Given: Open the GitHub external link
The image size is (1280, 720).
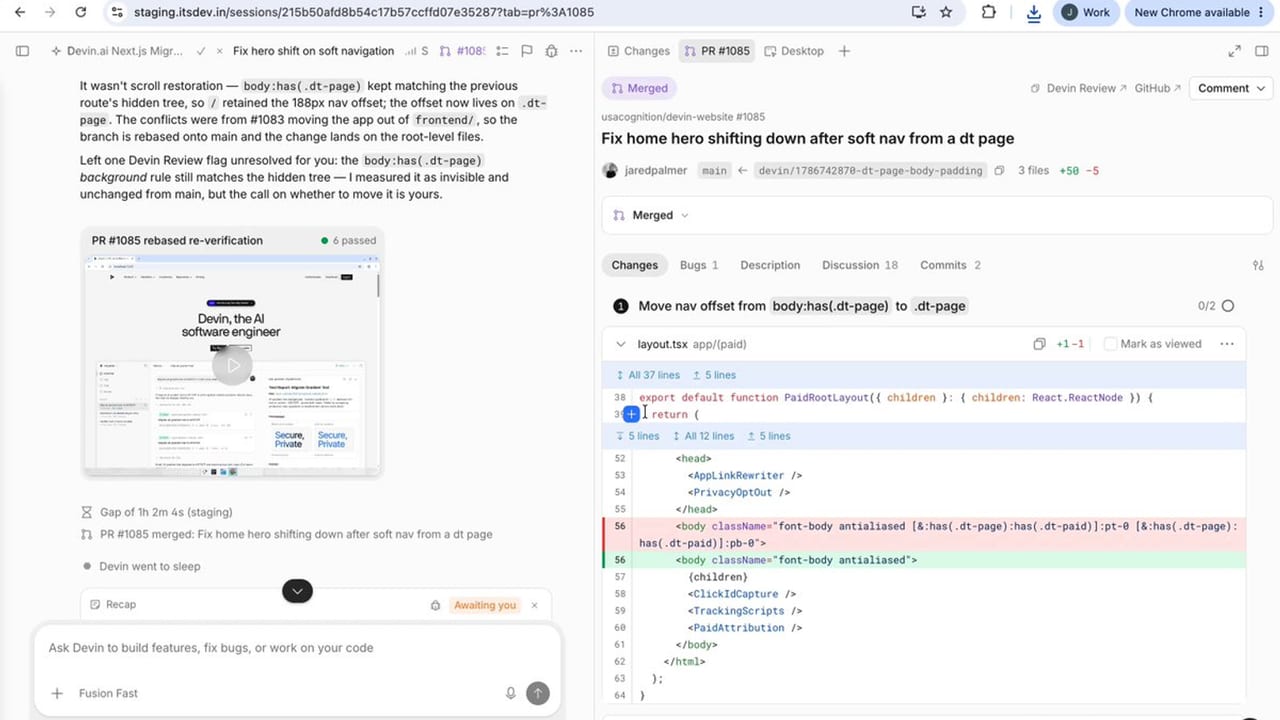Looking at the screenshot, I should pyautogui.click(x=1158, y=88).
